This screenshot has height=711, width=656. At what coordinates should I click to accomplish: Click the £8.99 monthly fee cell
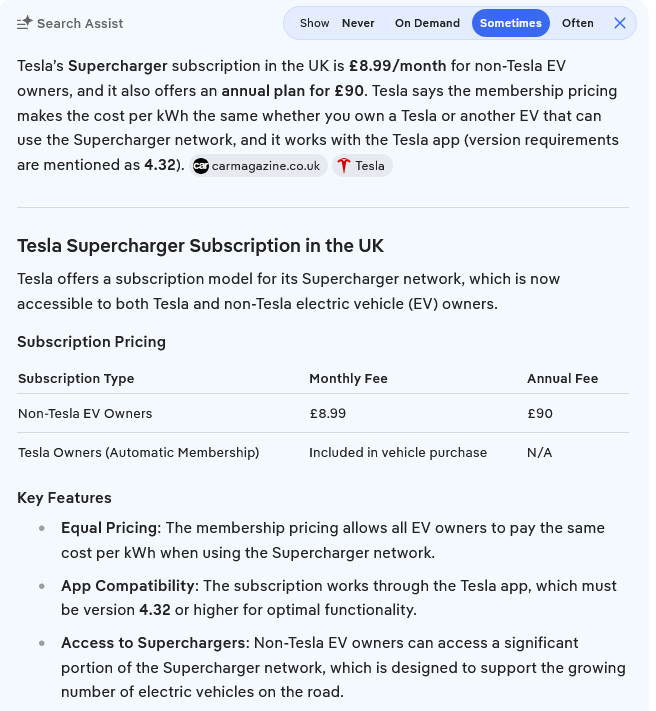[x=328, y=414]
